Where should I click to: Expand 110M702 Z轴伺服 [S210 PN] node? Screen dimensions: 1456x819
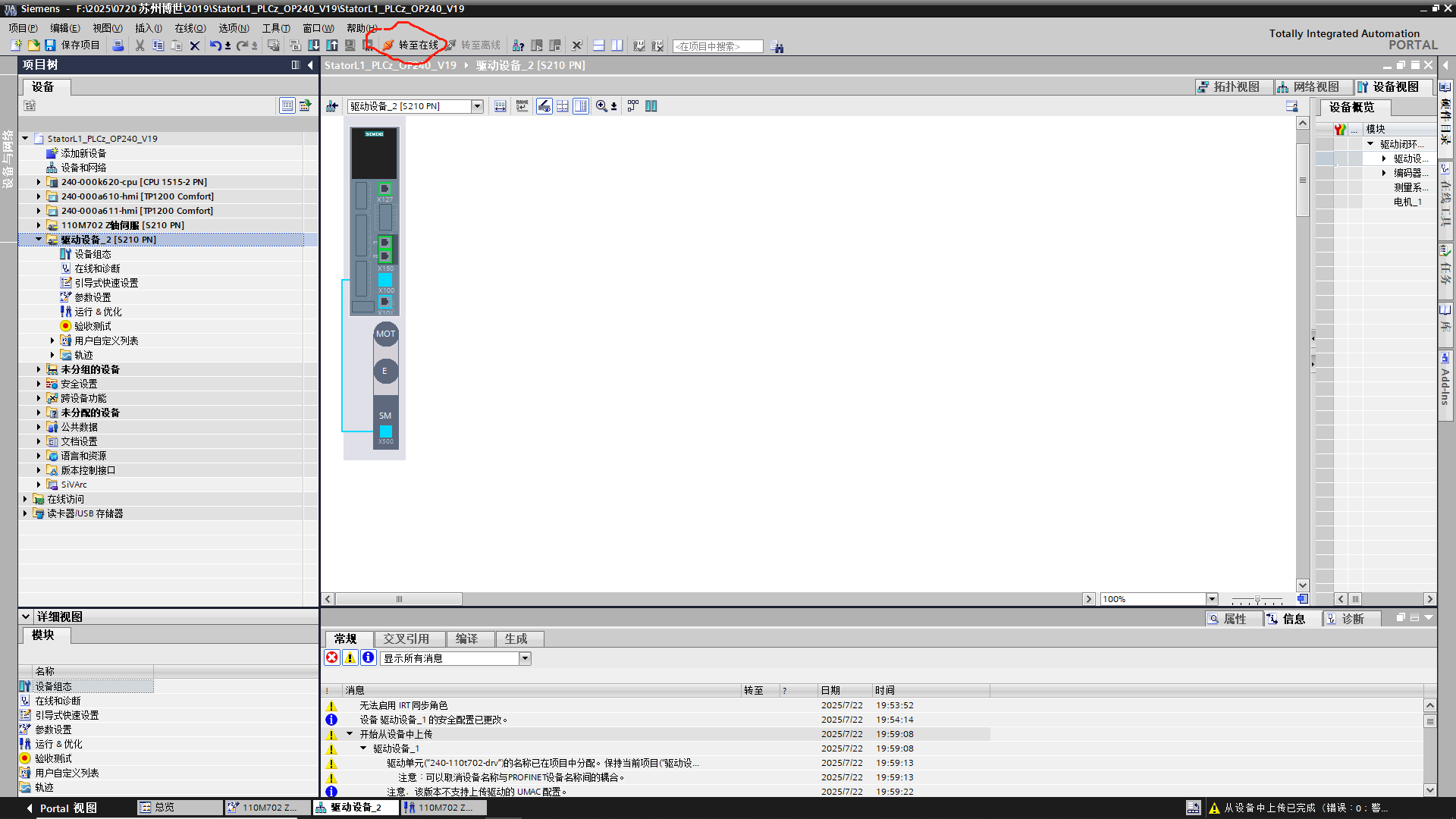pos(39,225)
